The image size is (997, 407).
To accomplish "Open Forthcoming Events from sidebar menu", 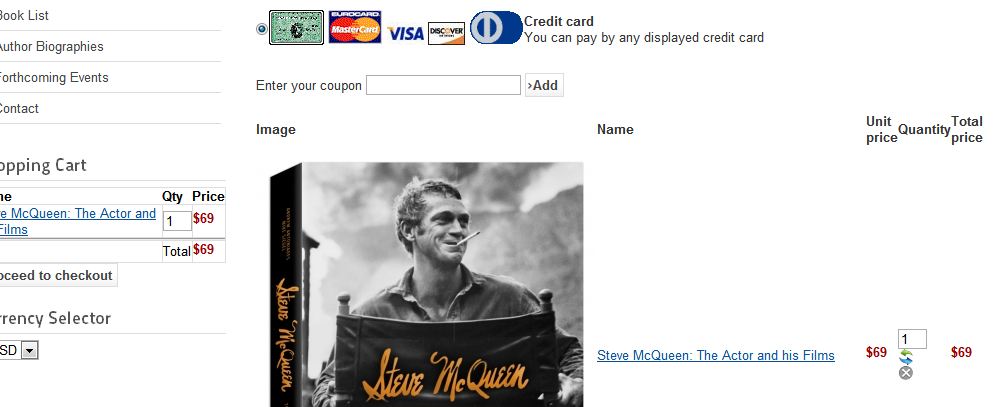I will click(x=53, y=78).
